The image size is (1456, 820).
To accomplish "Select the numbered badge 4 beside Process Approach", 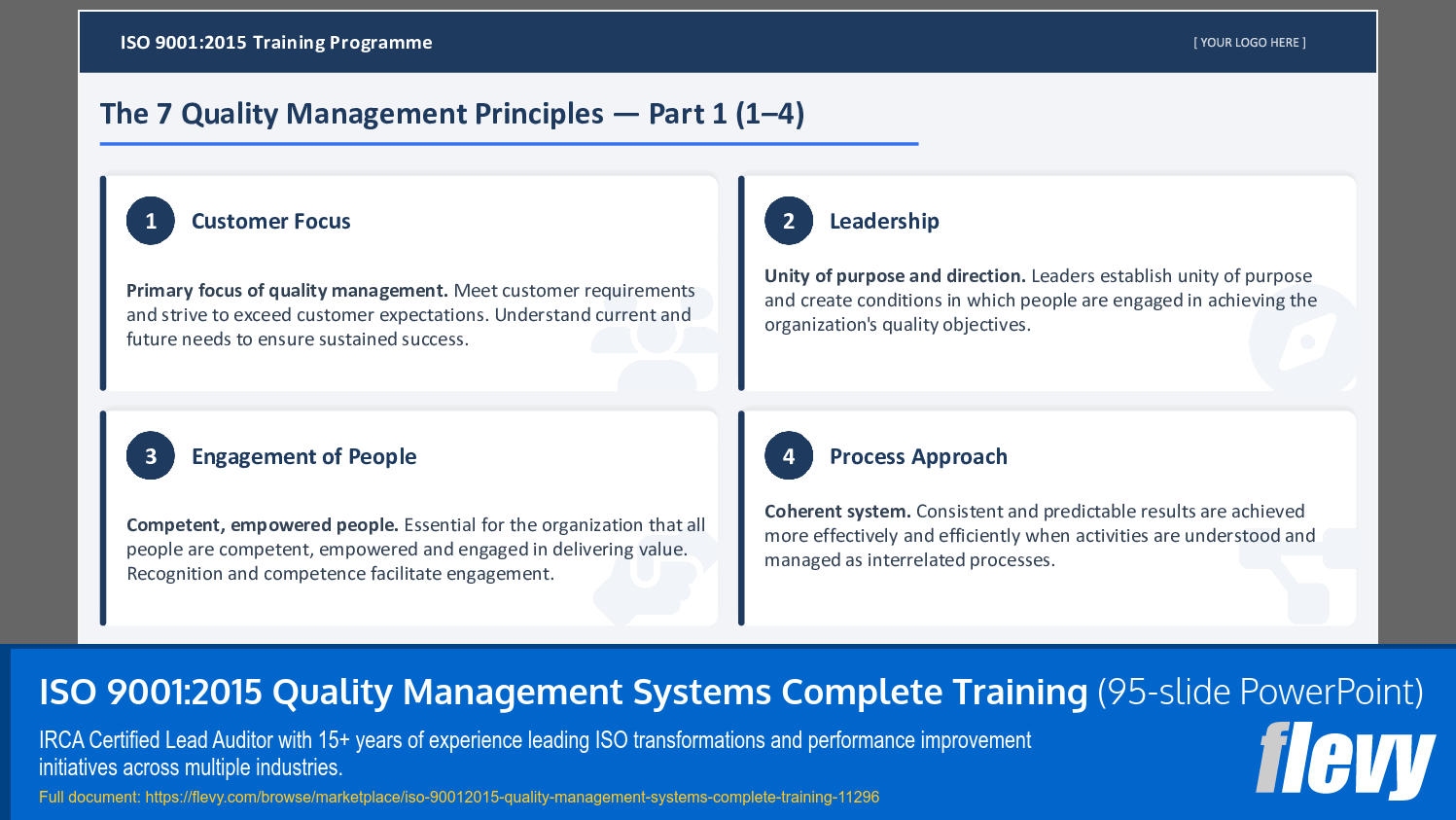I will pyautogui.click(x=789, y=456).
